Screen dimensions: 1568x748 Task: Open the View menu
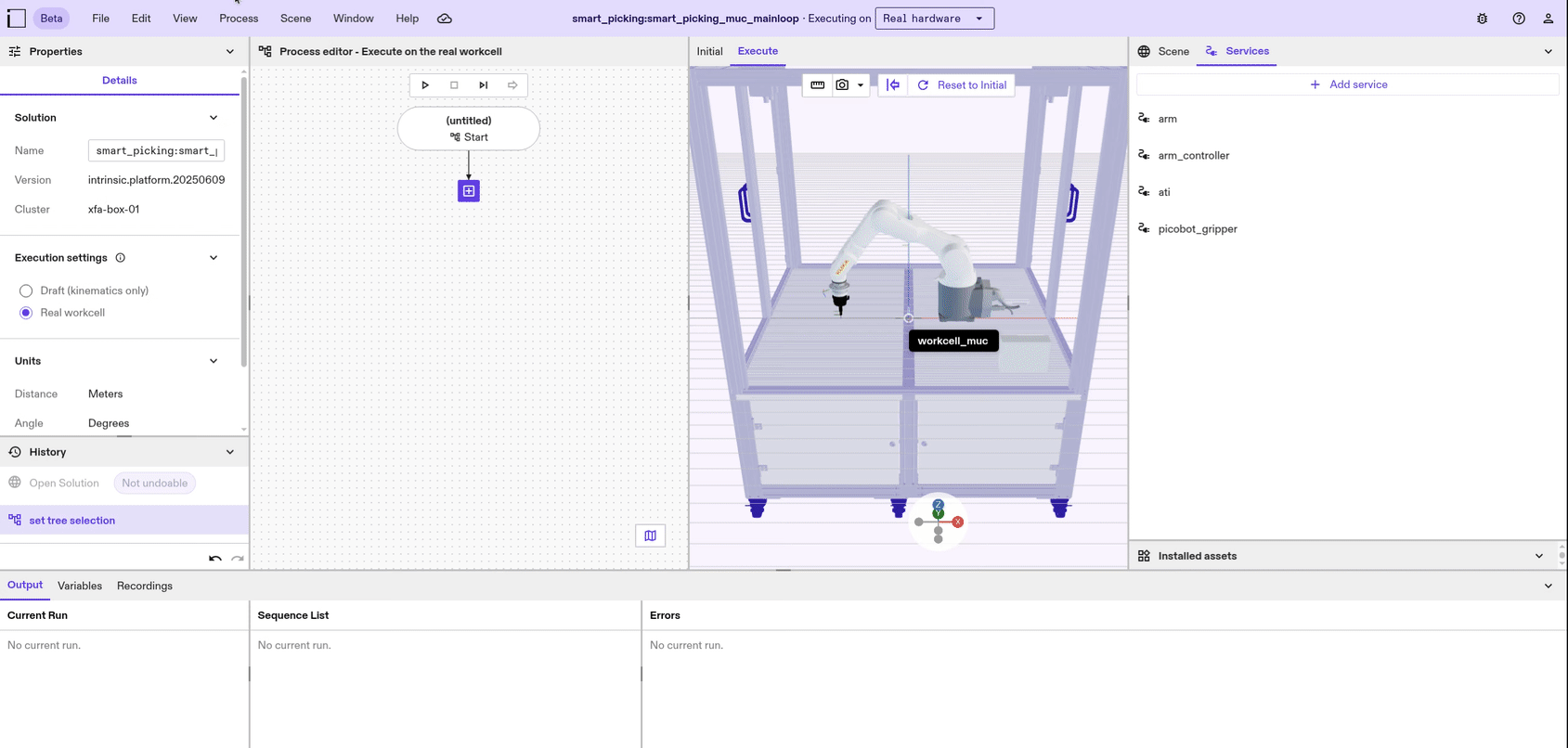tap(185, 19)
